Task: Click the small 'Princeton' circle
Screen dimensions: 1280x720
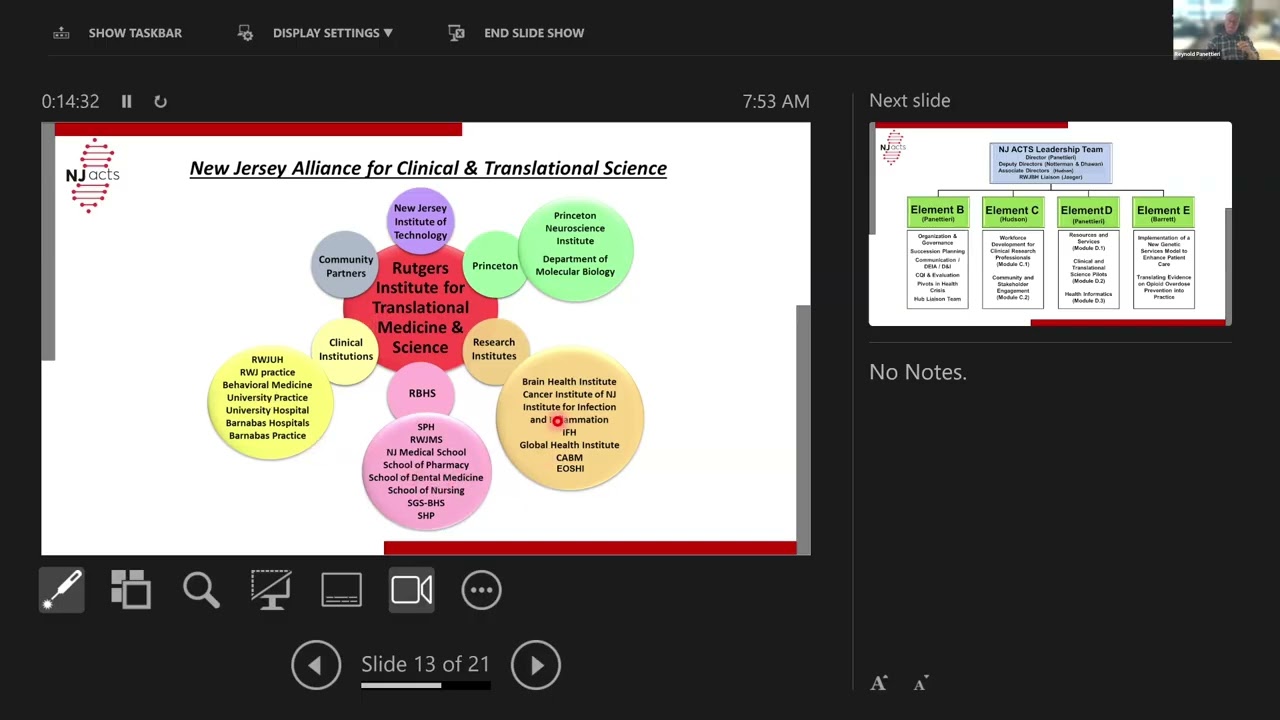Action: click(x=495, y=266)
